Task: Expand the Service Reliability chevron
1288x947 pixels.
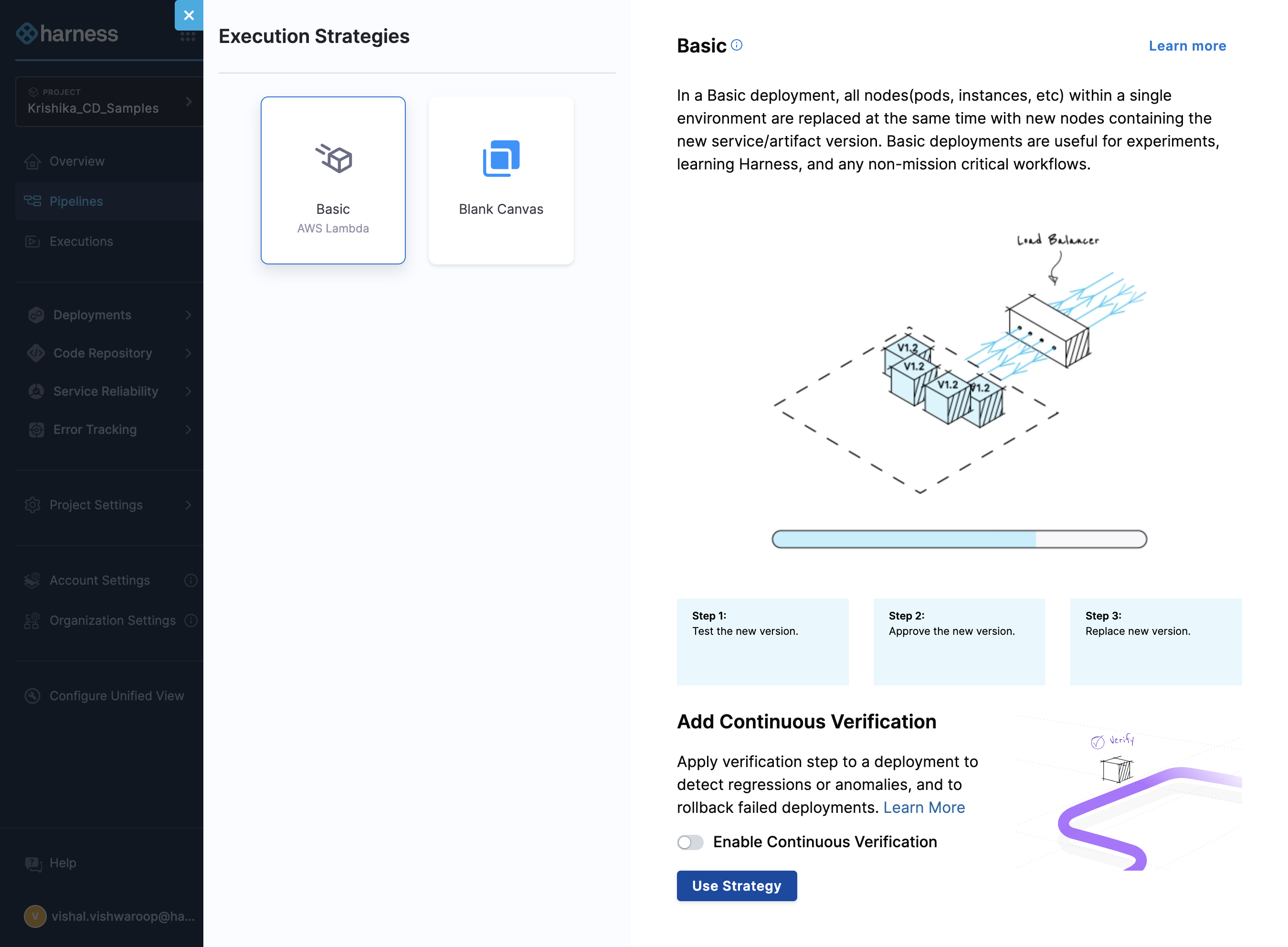Action: [189, 391]
